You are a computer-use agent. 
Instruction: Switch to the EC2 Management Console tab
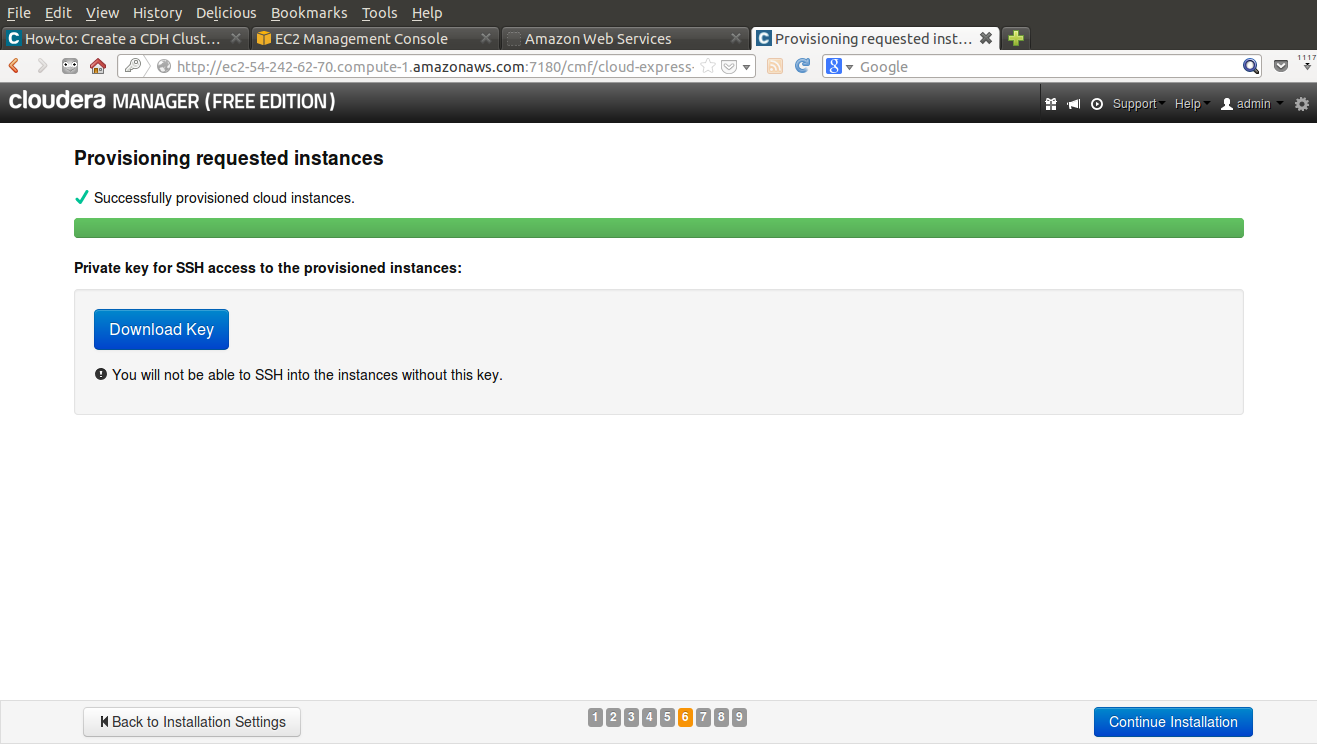(x=375, y=38)
